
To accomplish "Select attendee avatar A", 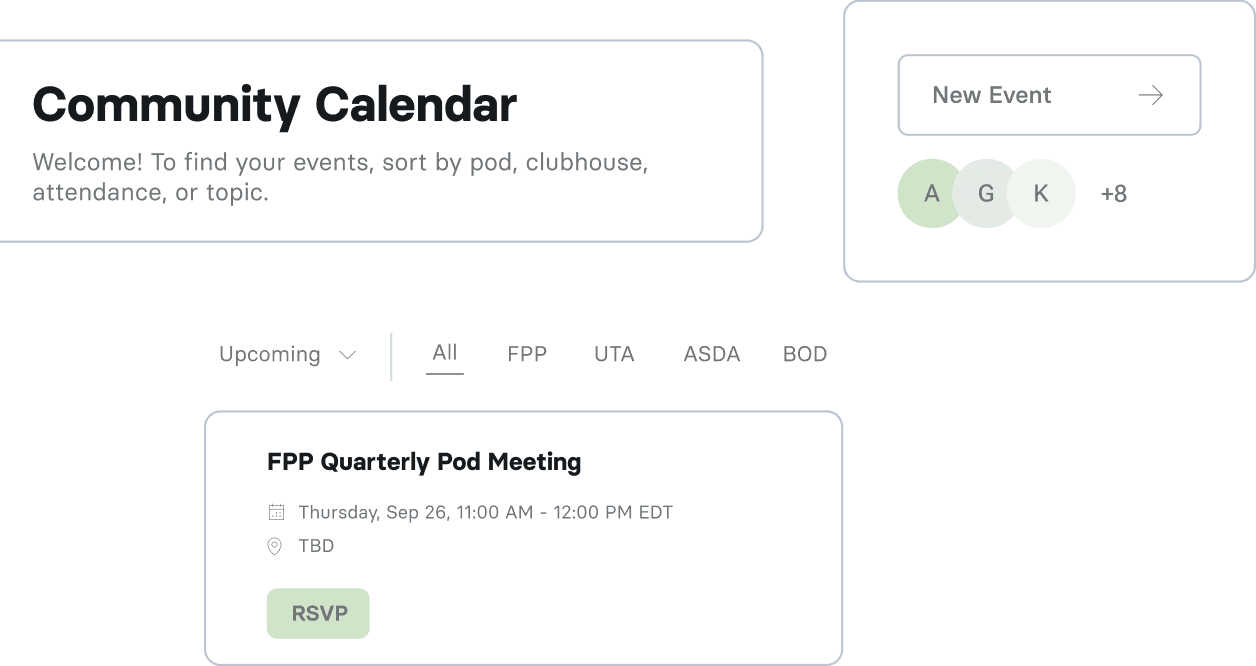I will tap(929, 193).
